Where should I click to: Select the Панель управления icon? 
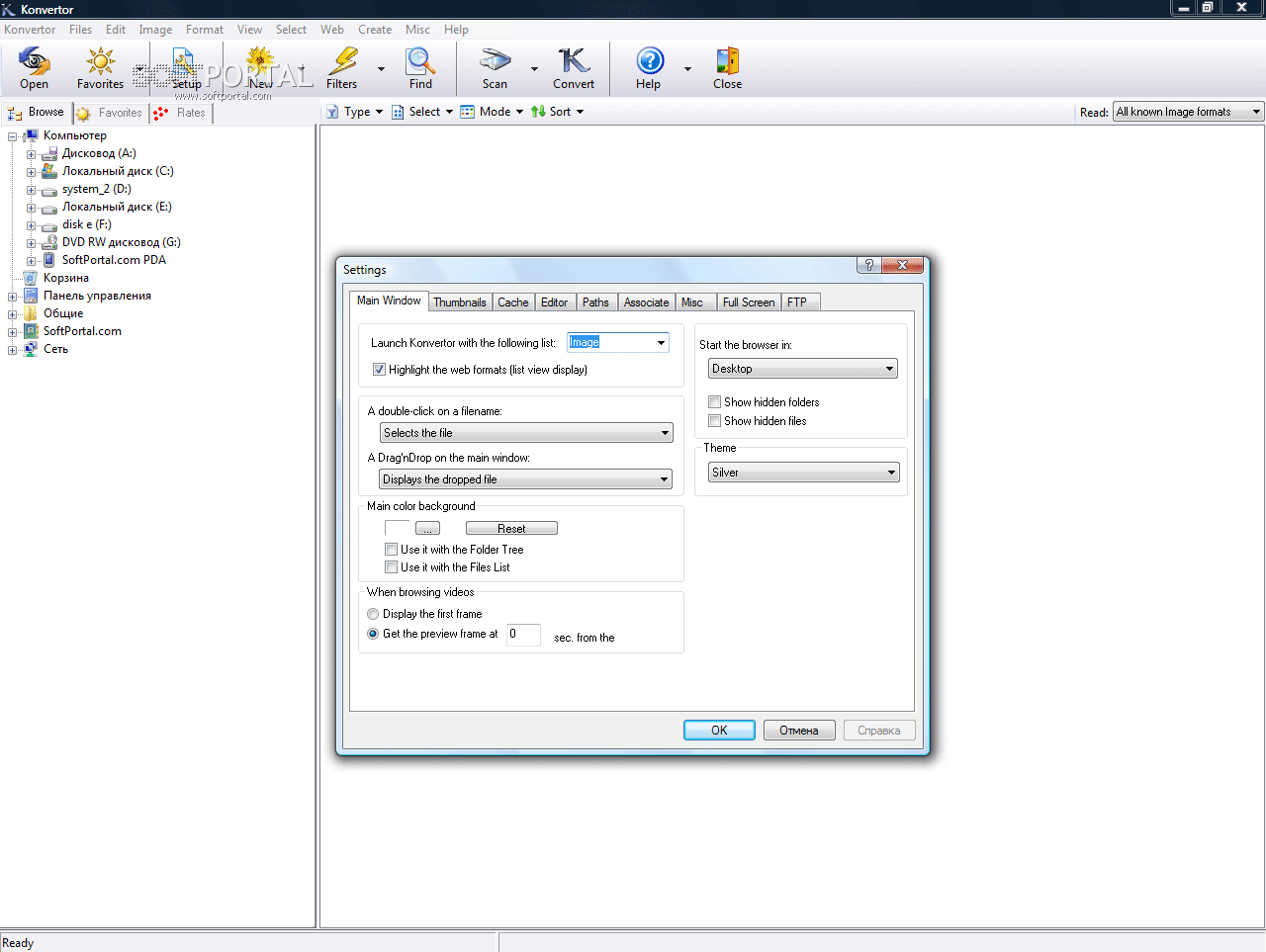pyautogui.click(x=31, y=296)
